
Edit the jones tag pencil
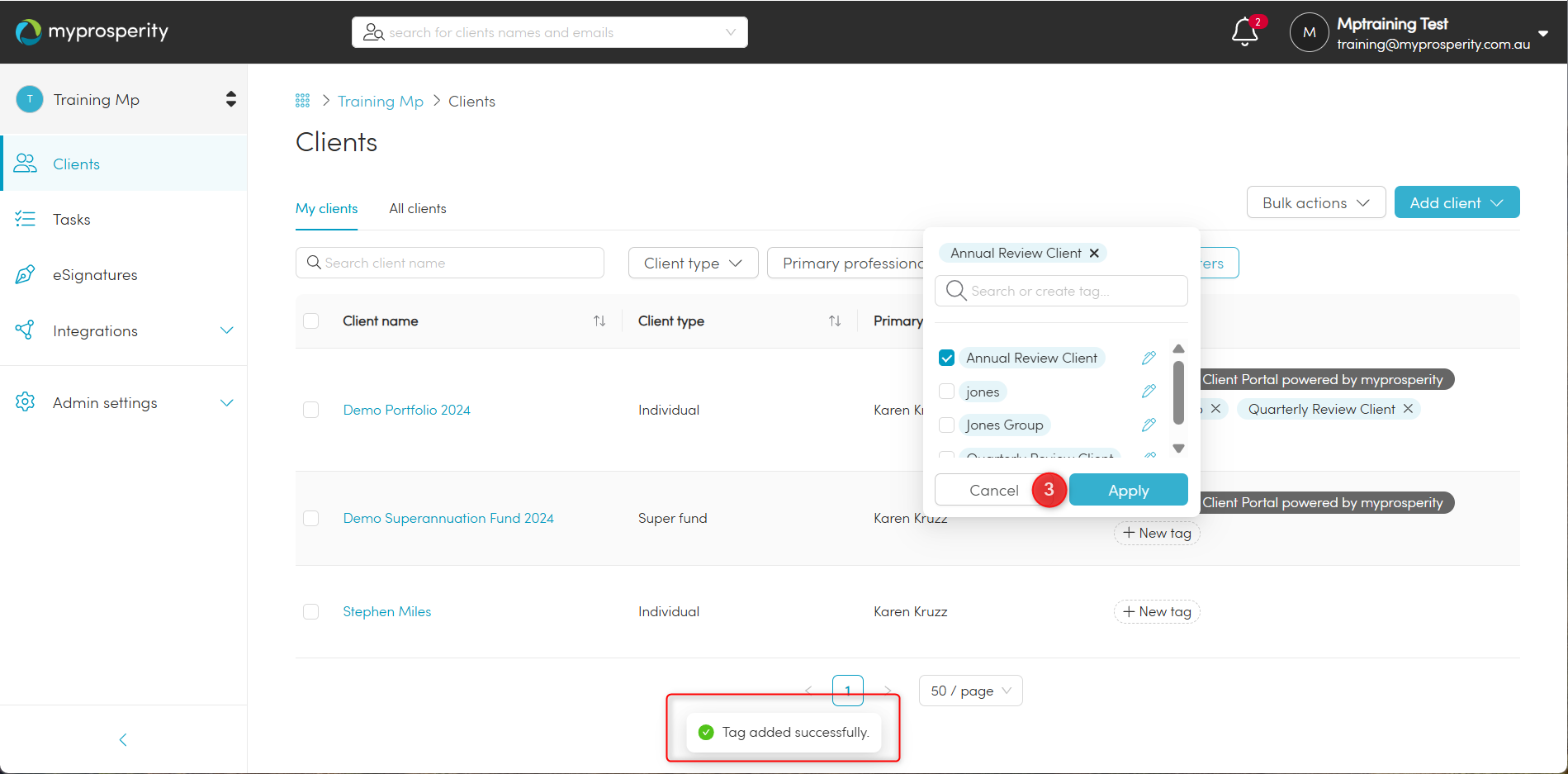pos(1149,392)
